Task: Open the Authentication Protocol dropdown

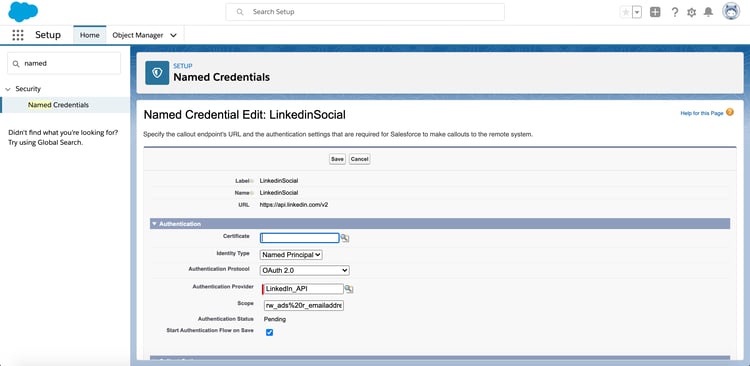Action: [x=305, y=270]
